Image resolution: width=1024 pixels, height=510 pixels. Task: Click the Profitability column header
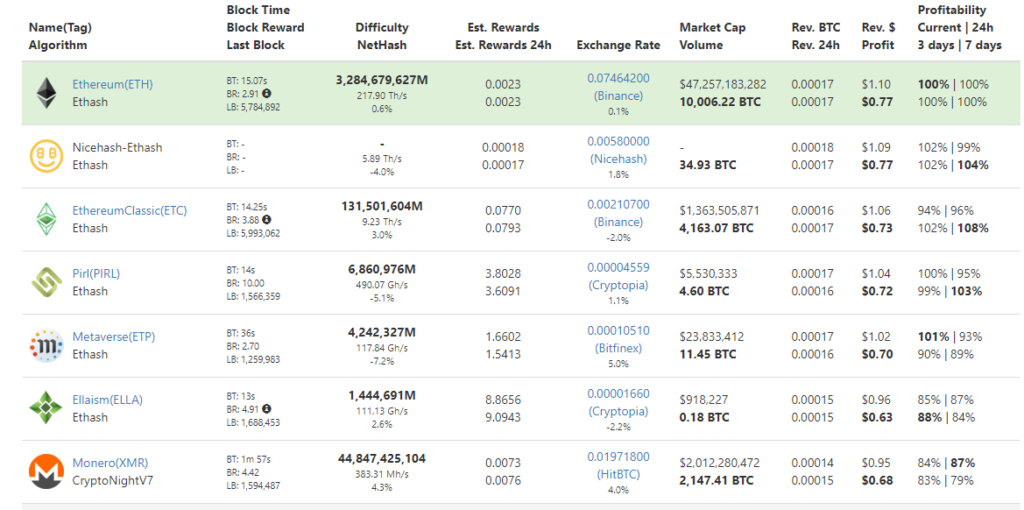coord(960,28)
